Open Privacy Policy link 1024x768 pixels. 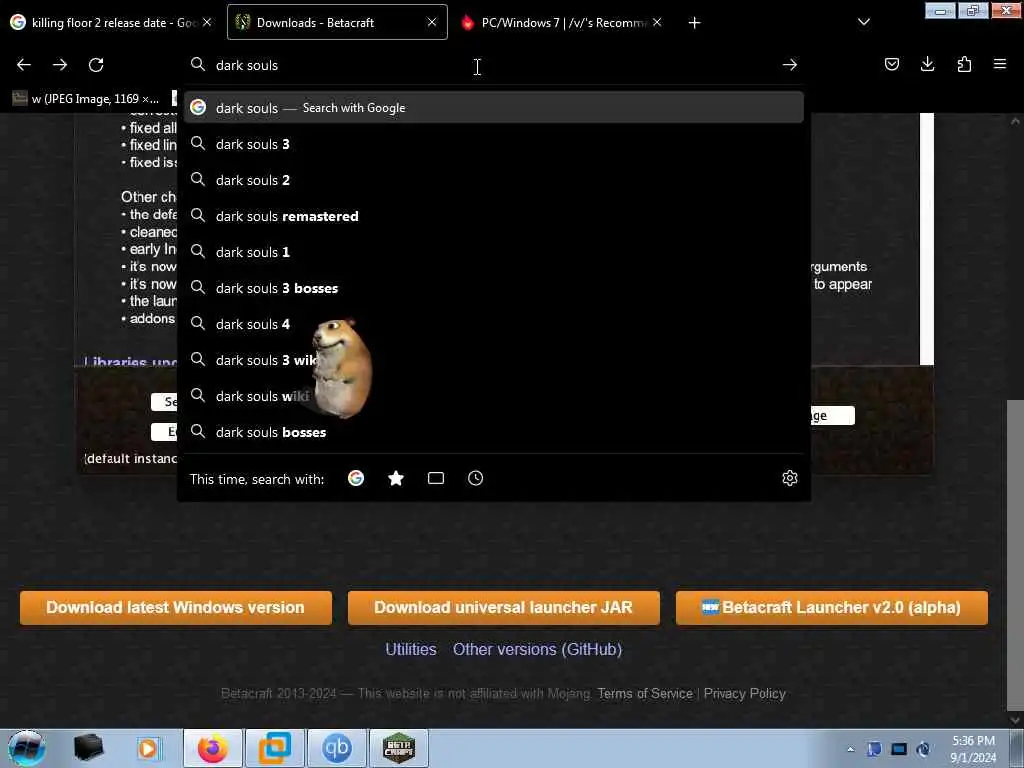point(744,694)
